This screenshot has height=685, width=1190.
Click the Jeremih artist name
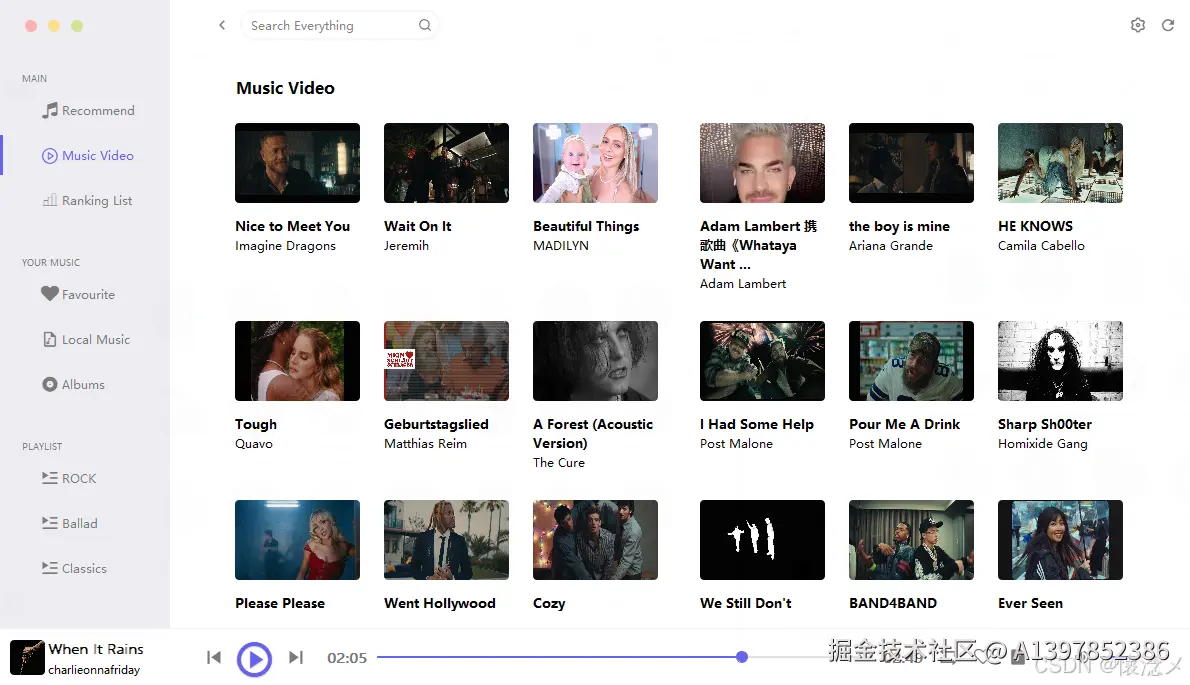pos(406,246)
